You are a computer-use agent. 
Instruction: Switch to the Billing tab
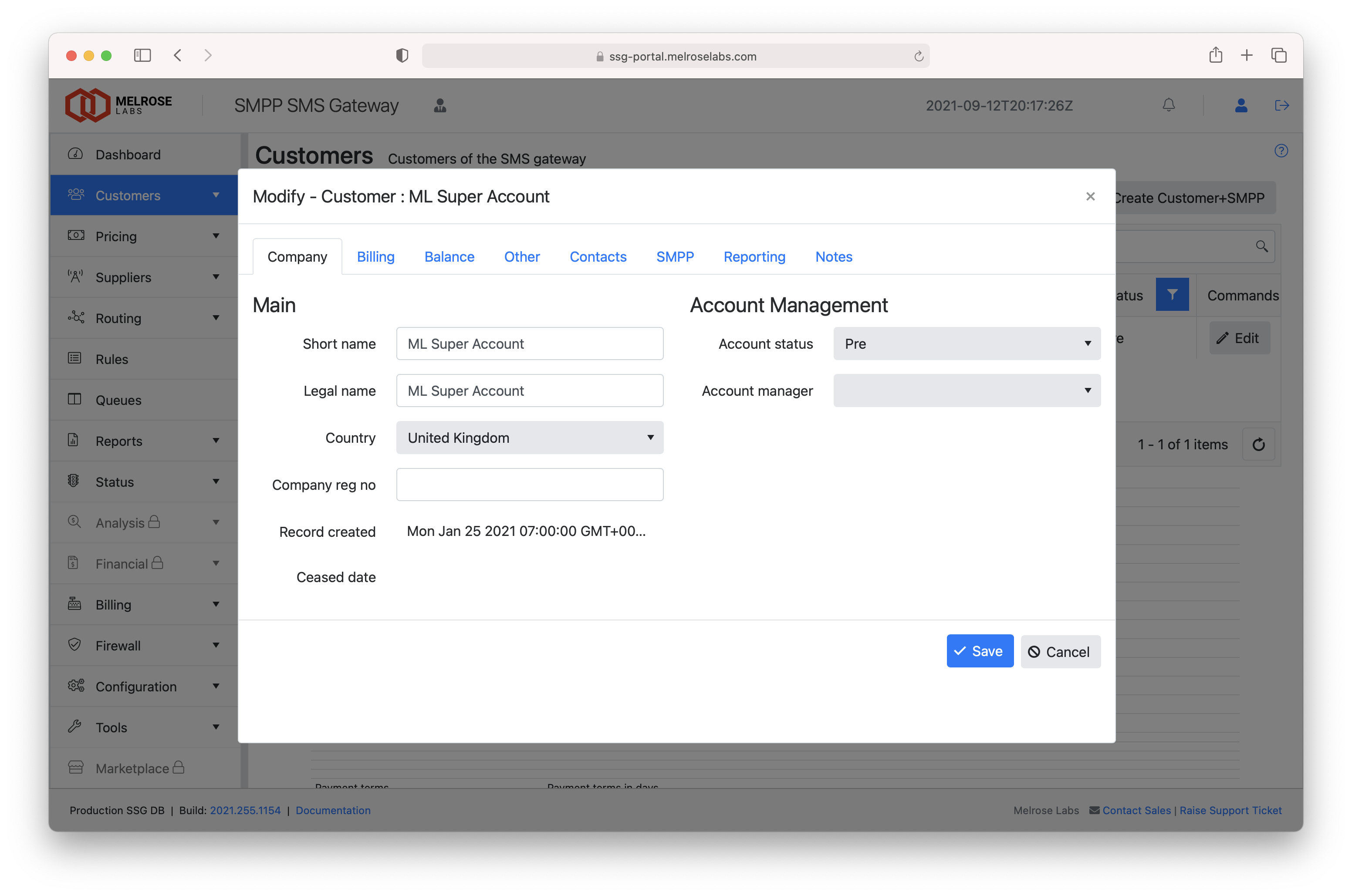pyautogui.click(x=375, y=256)
